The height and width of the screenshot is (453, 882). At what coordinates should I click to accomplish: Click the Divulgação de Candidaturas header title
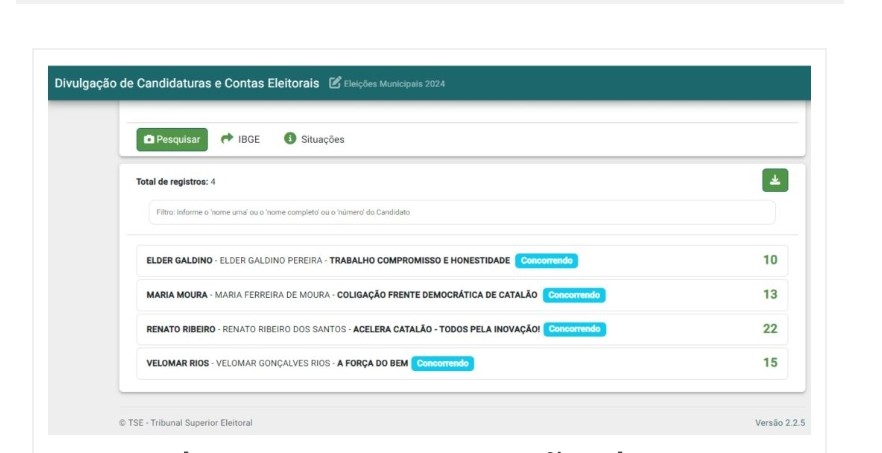(188, 82)
